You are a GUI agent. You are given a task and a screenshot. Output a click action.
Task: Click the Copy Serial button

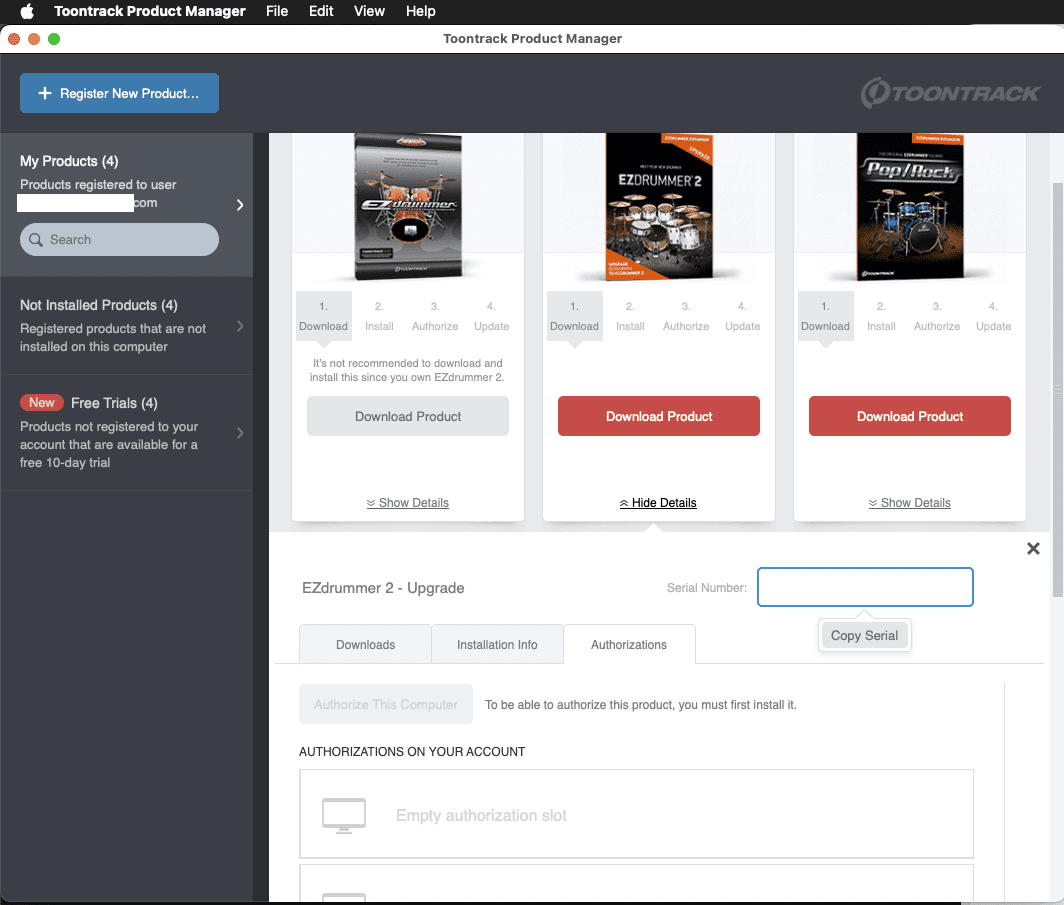(x=864, y=636)
